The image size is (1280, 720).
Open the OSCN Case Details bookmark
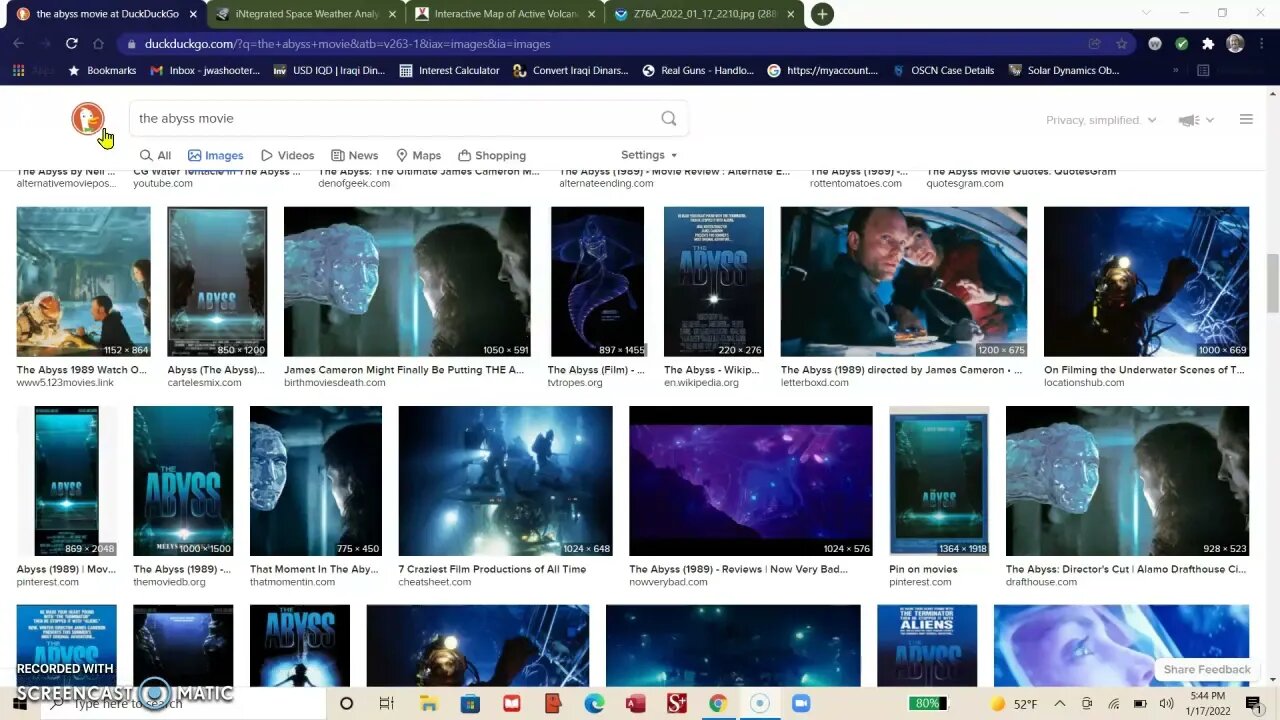[x=942, y=71]
